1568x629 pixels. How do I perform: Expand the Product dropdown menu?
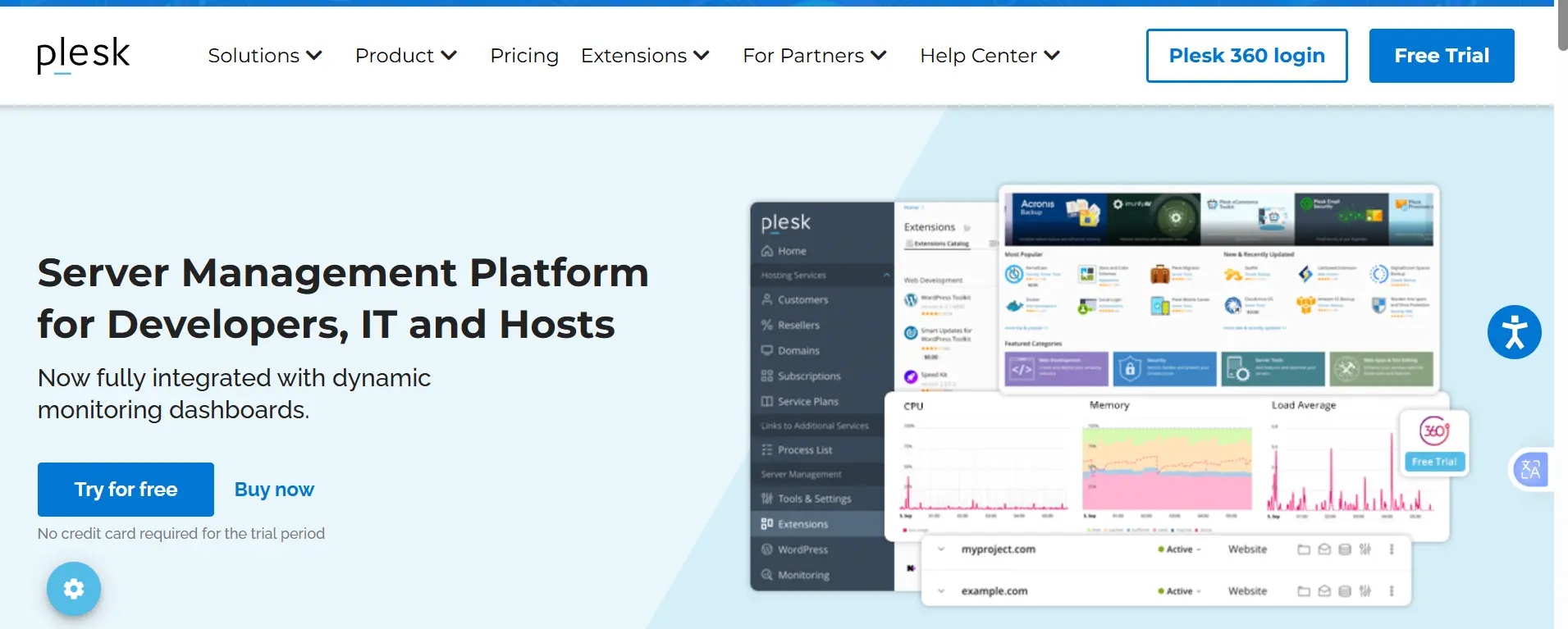(405, 56)
